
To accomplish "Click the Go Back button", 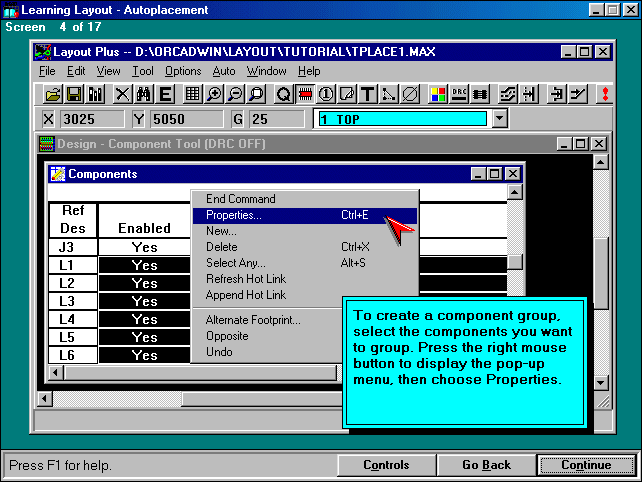I will (x=486, y=465).
